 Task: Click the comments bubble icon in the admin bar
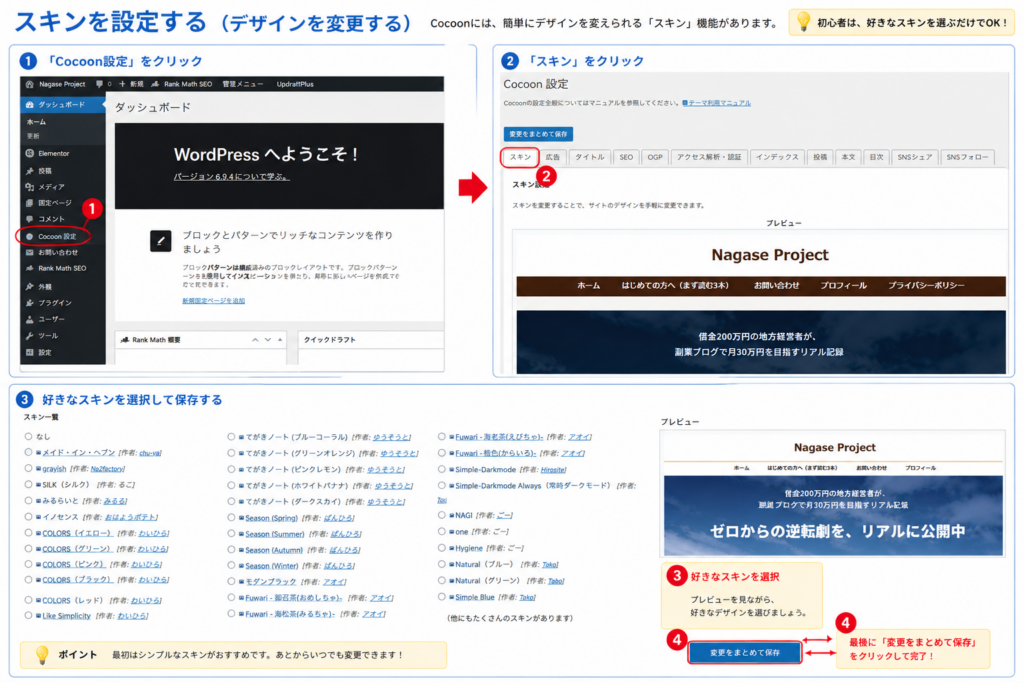tap(99, 84)
